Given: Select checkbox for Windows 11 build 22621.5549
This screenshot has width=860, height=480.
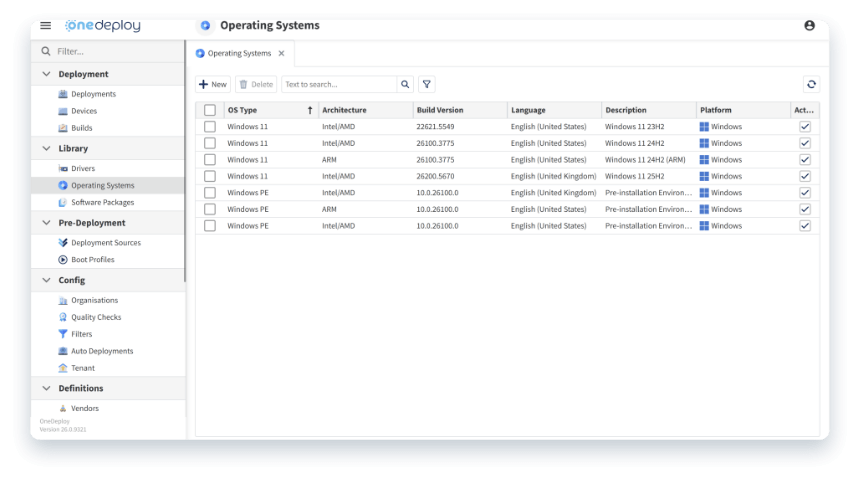Looking at the screenshot, I should (x=210, y=127).
